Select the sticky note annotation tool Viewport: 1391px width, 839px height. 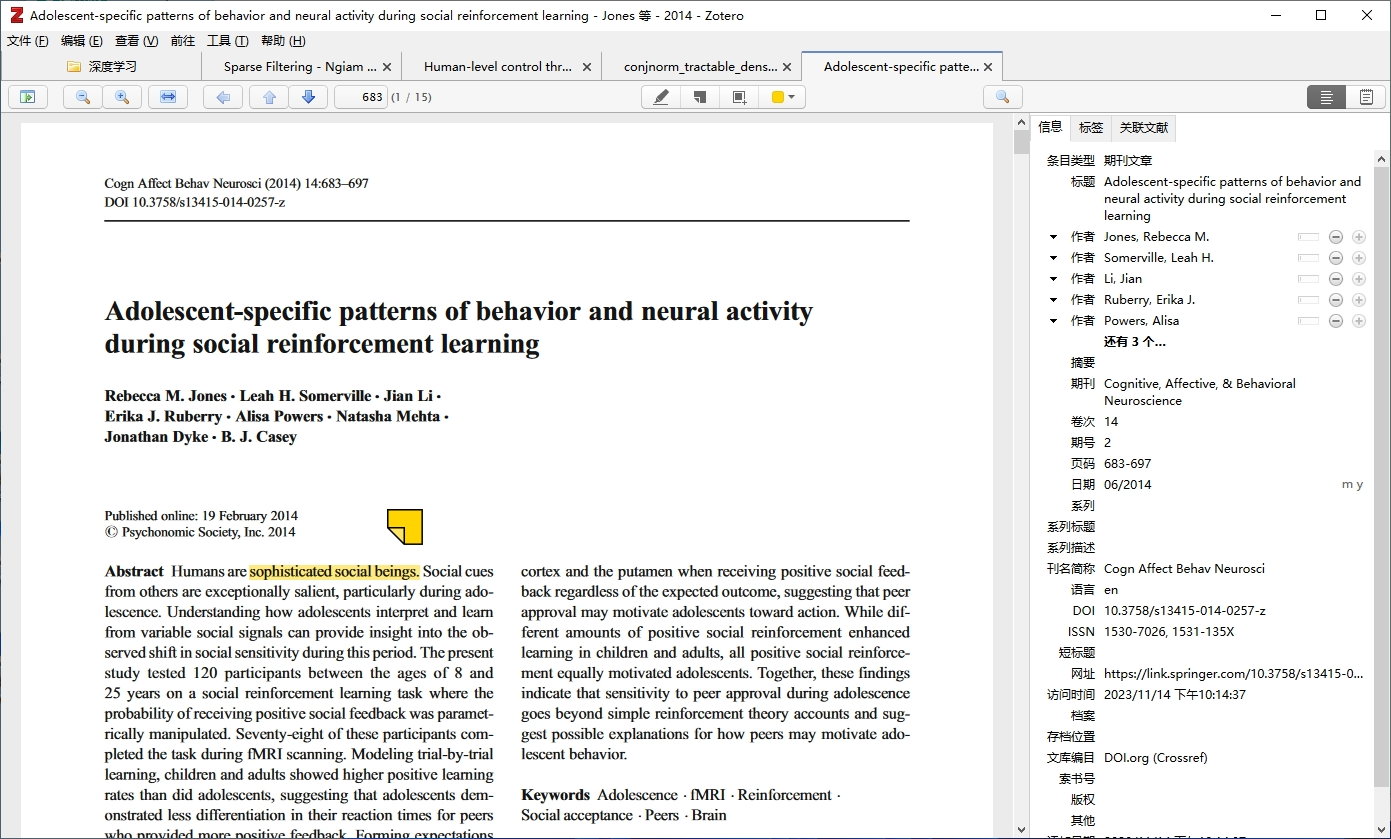(x=700, y=97)
